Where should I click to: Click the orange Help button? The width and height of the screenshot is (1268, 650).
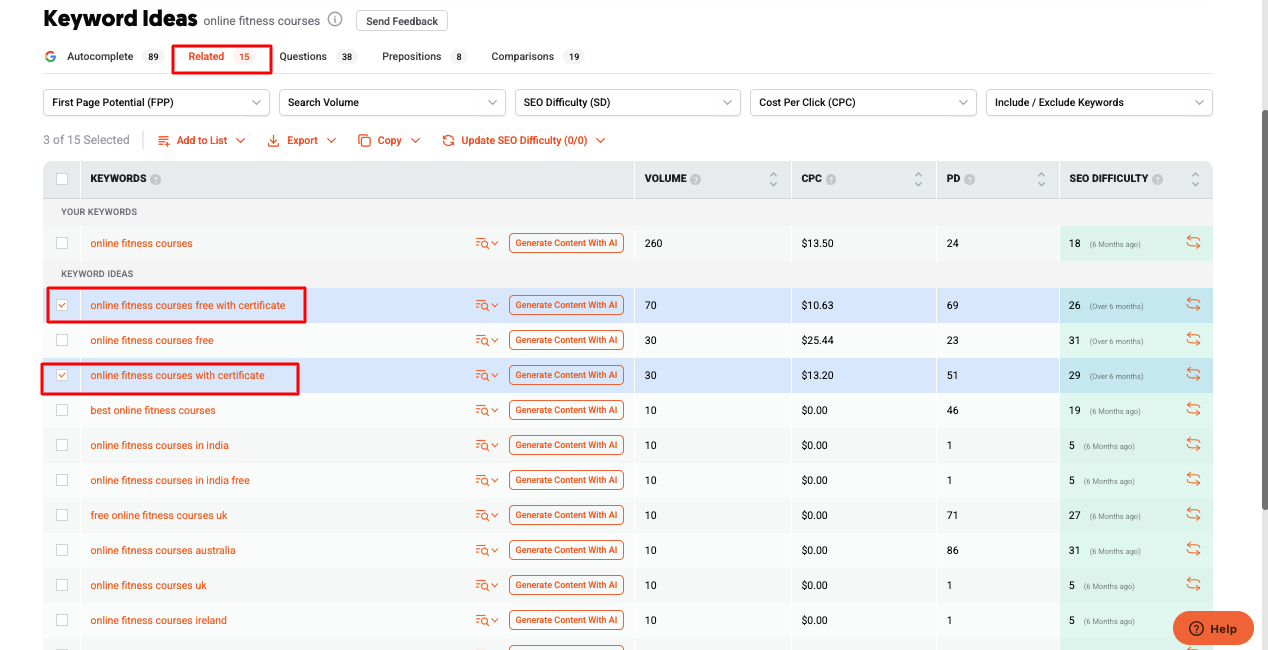pos(1213,629)
